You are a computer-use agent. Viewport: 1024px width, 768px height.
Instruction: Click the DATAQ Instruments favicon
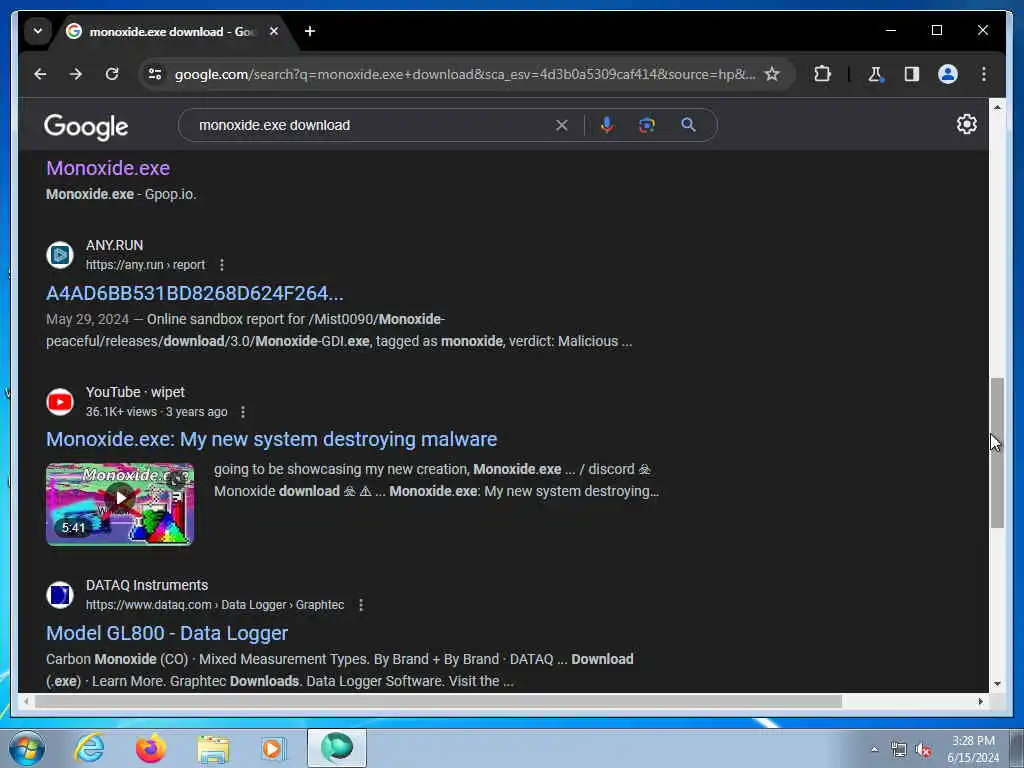(60, 595)
